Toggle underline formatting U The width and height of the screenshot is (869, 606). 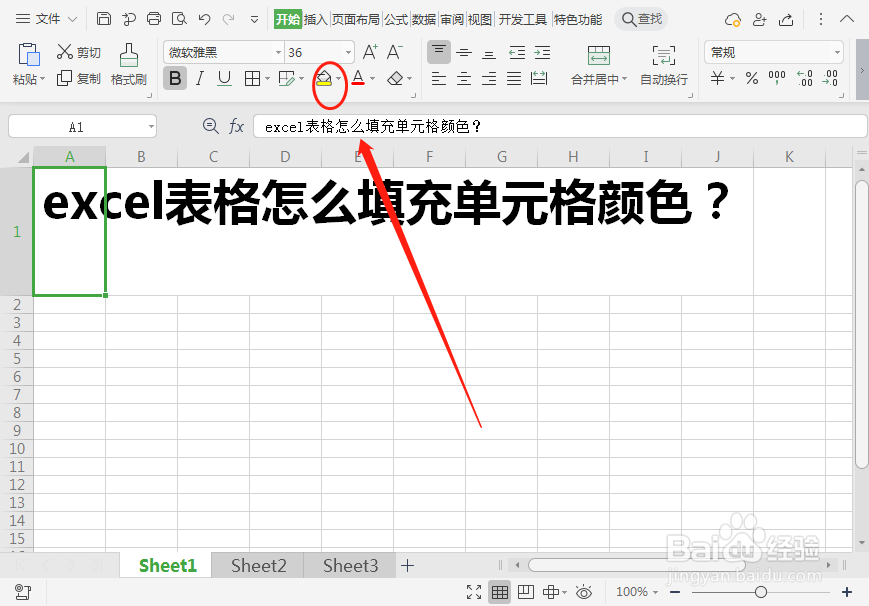224,79
